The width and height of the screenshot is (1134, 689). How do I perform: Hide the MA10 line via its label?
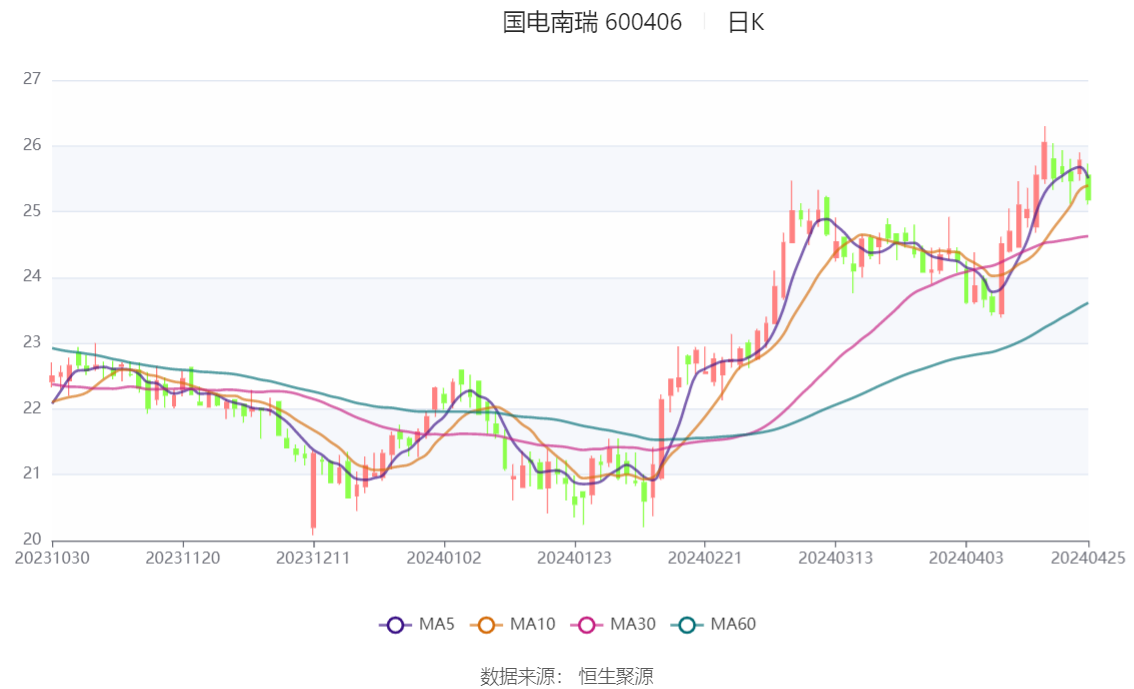pyautogui.click(x=532, y=625)
